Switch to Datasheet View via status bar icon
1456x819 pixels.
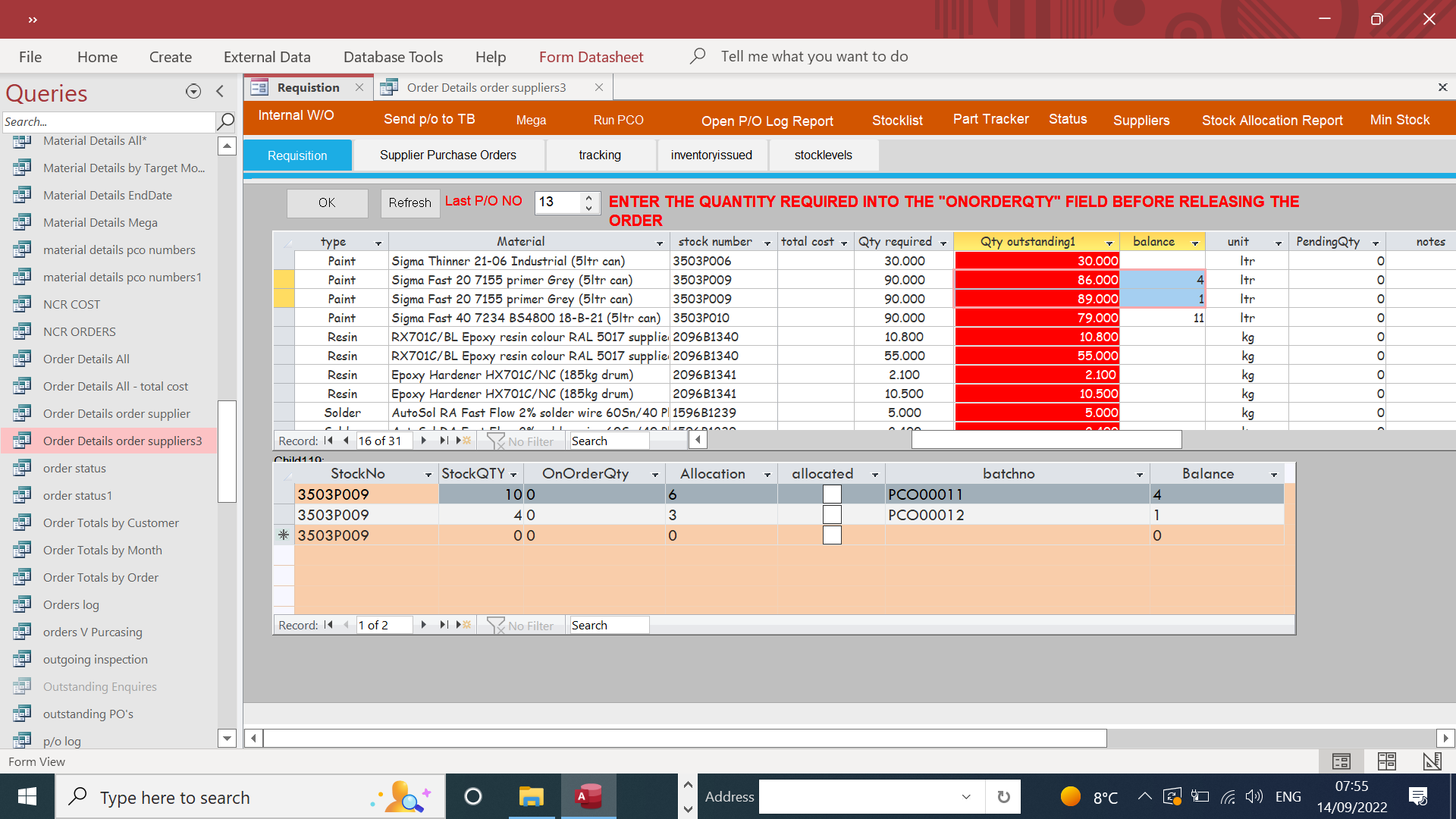pos(1387,761)
